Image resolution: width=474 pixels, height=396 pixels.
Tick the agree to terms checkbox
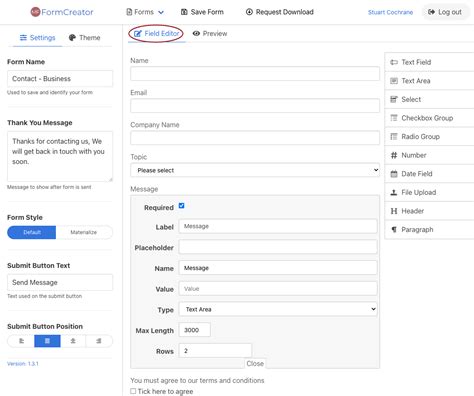point(133,391)
